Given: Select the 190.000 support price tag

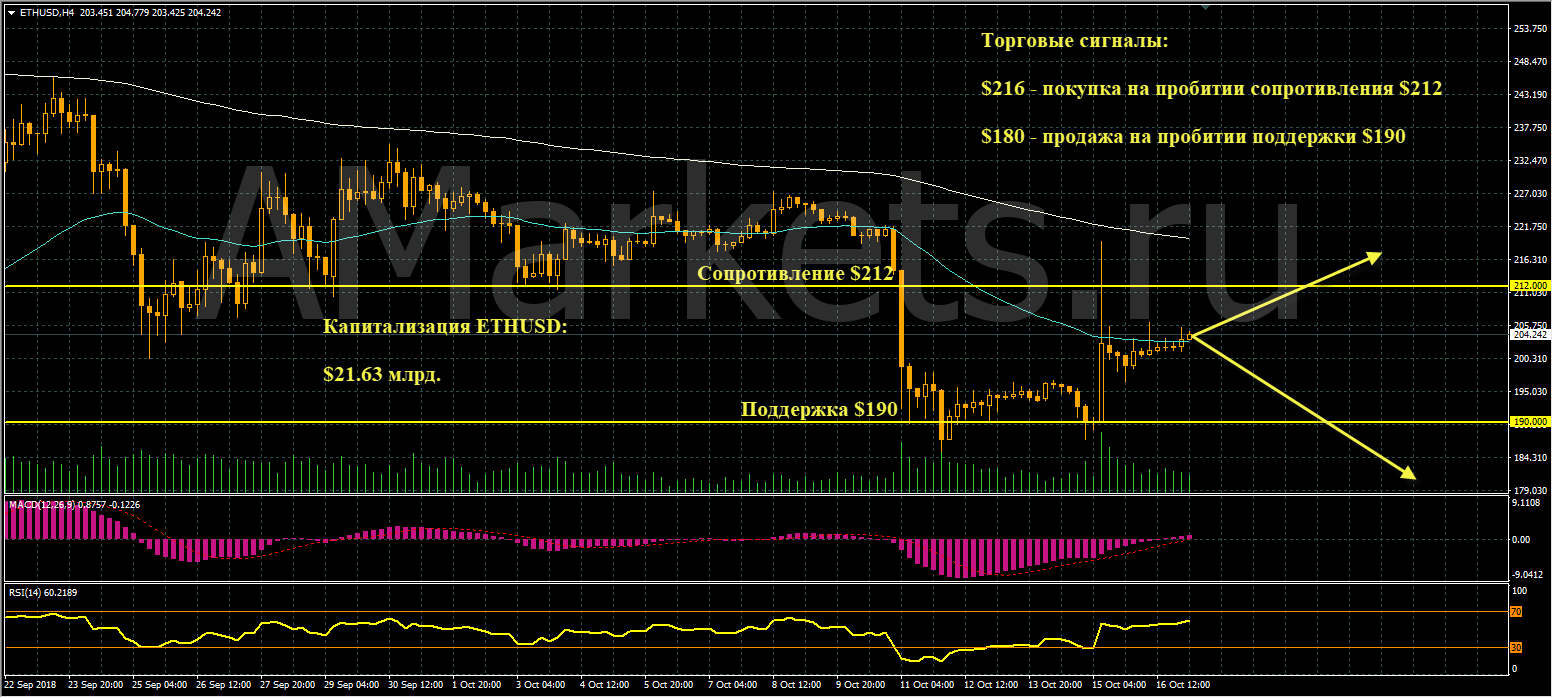Looking at the screenshot, I should 1529,422.
